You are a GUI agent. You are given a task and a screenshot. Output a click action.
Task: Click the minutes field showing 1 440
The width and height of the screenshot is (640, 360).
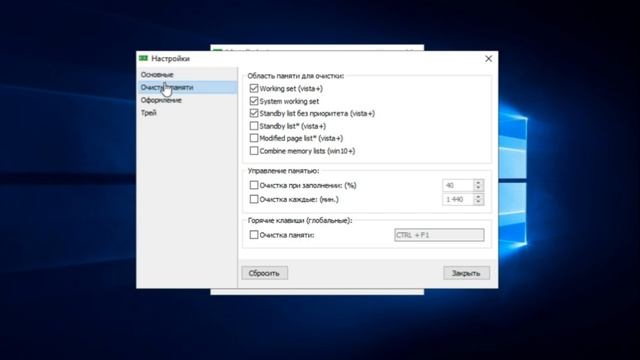point(458,199)
